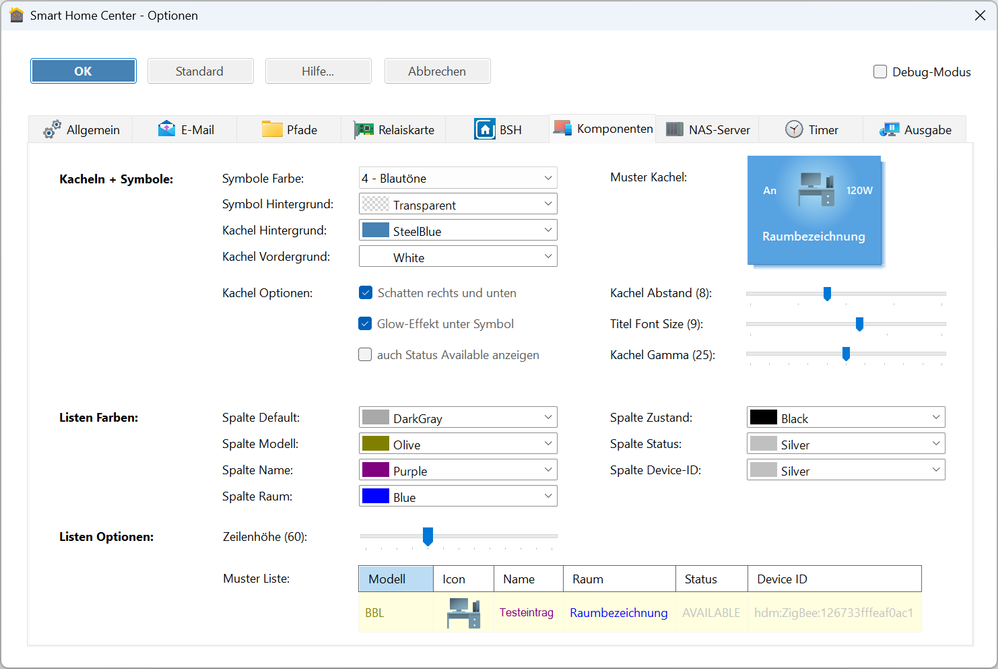Enable auch Status Available anzeigen

(366, 355)
